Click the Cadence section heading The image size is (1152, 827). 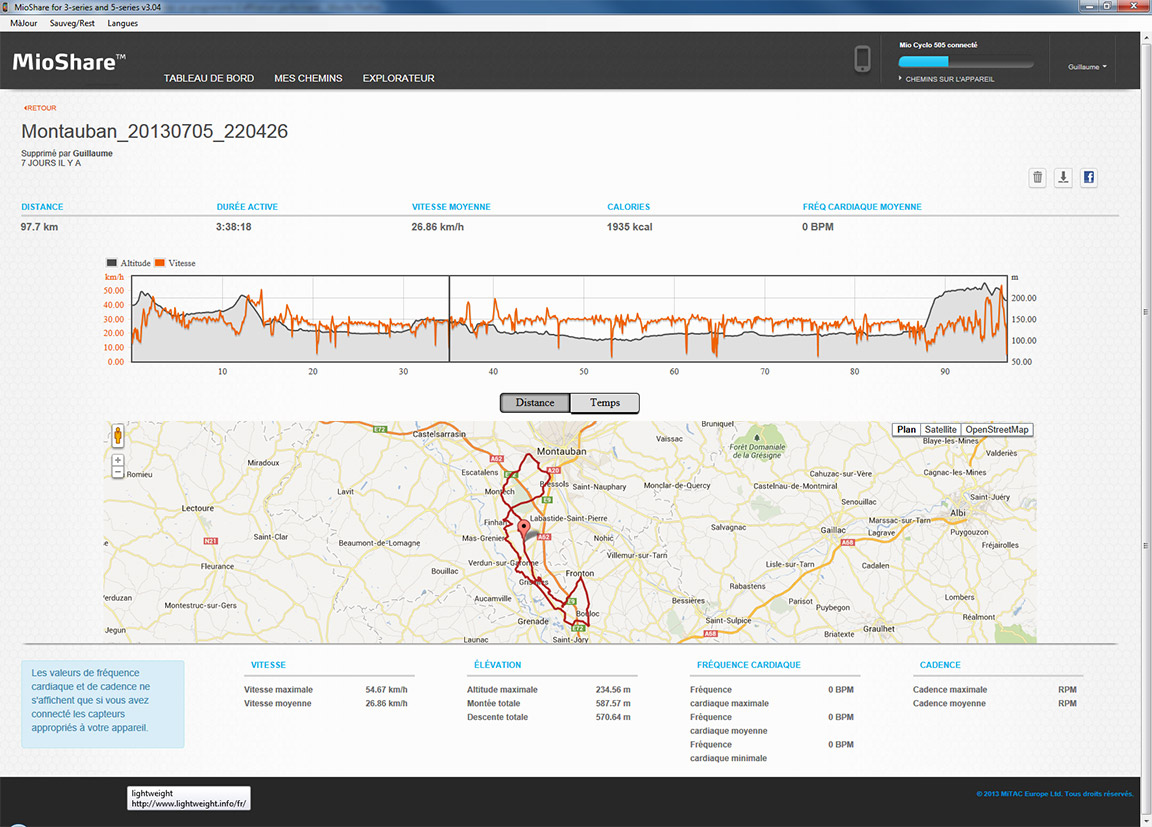[940, 665]
